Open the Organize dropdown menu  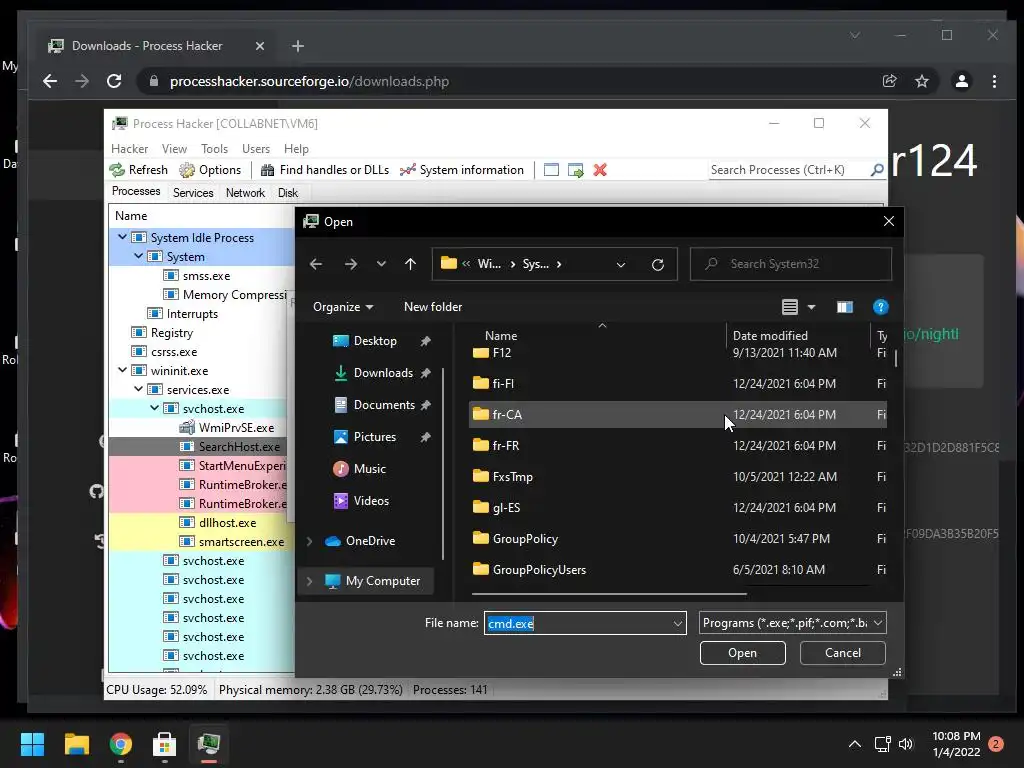click(x=343, y=307)
